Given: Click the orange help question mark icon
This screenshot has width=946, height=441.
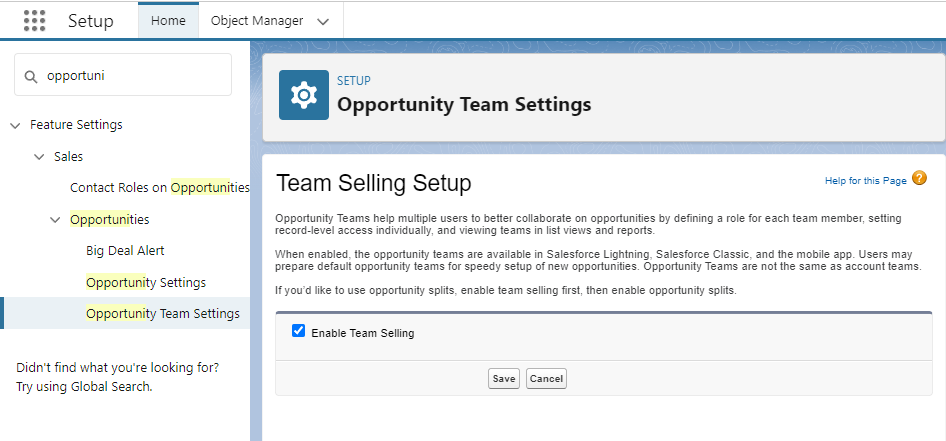Looking at the screenshot, I should 919,179.
